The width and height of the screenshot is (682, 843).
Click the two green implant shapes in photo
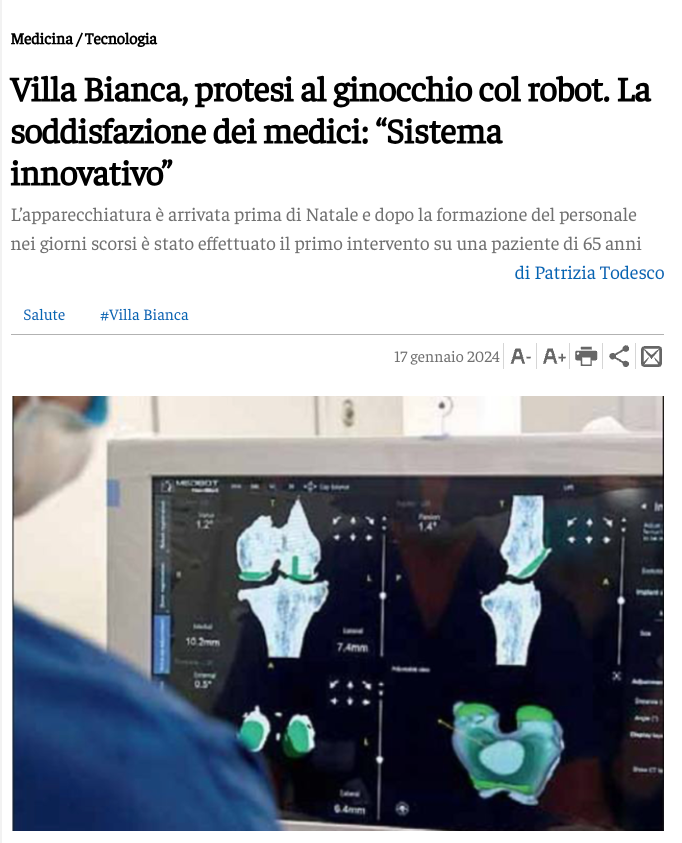point(278,733)
